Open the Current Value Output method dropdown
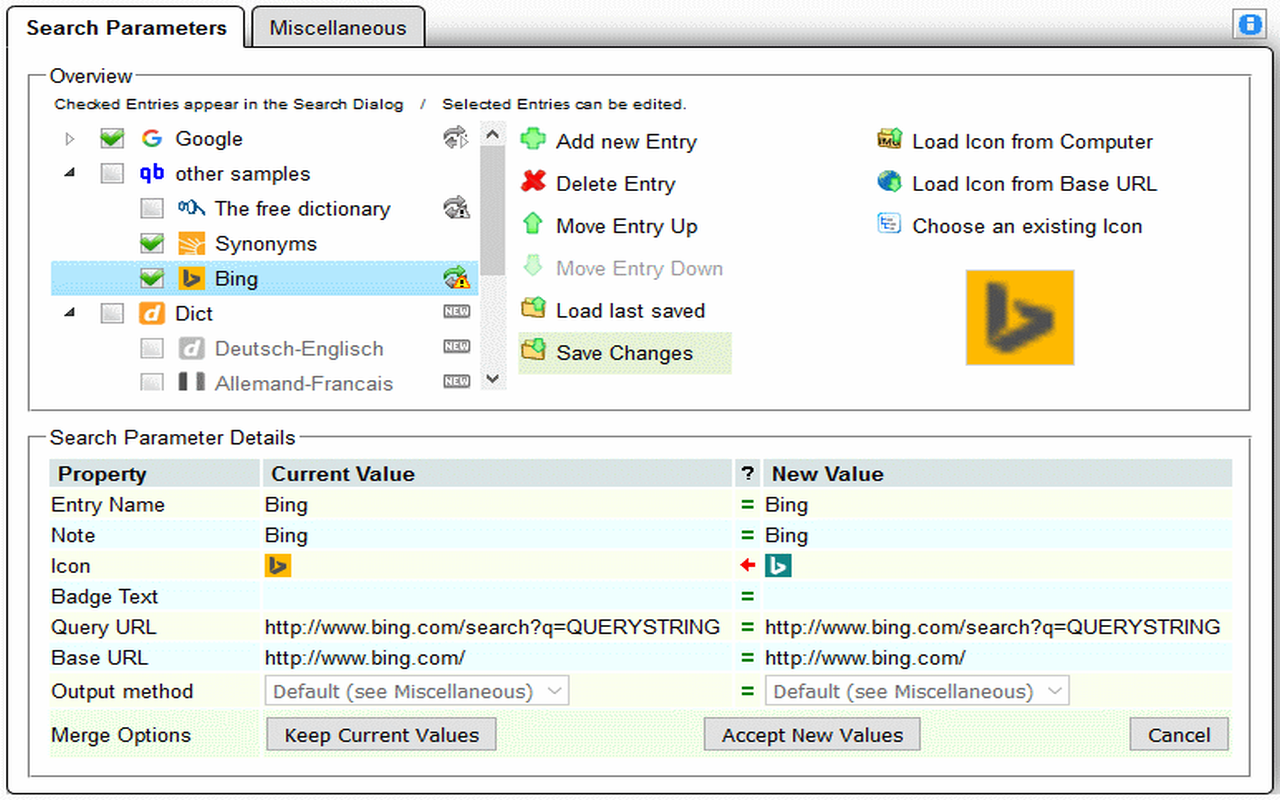Screen dimensions: 1280x800 (x=417, y=691)
